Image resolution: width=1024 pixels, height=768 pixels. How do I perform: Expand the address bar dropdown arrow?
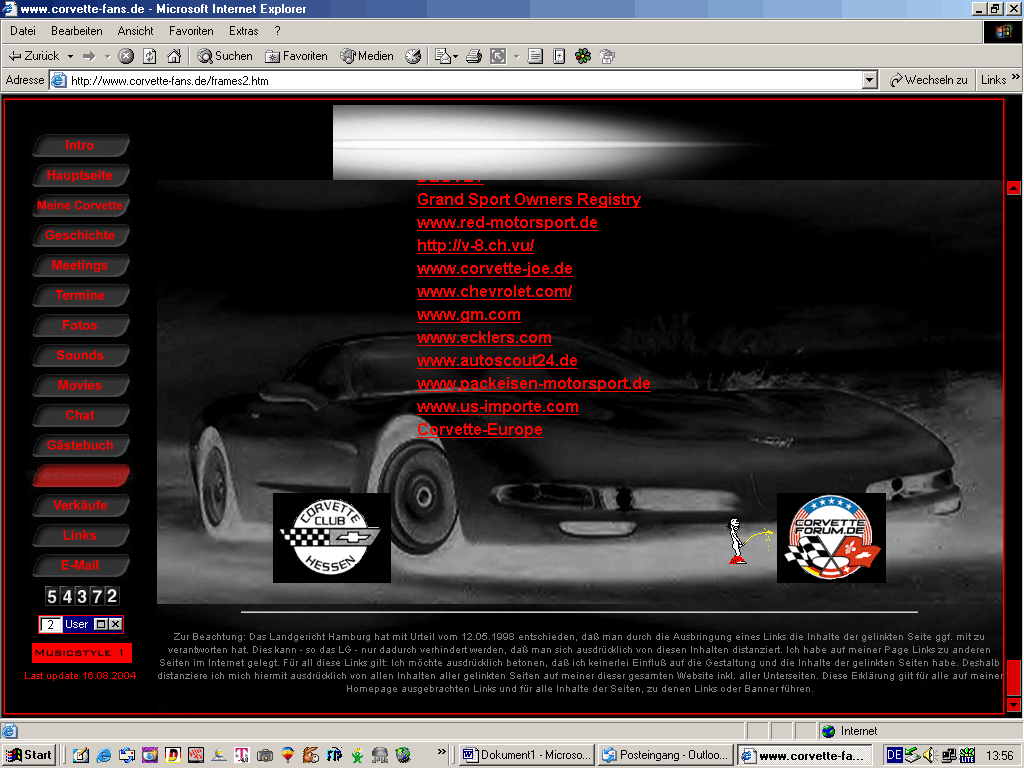pos(869,80)
